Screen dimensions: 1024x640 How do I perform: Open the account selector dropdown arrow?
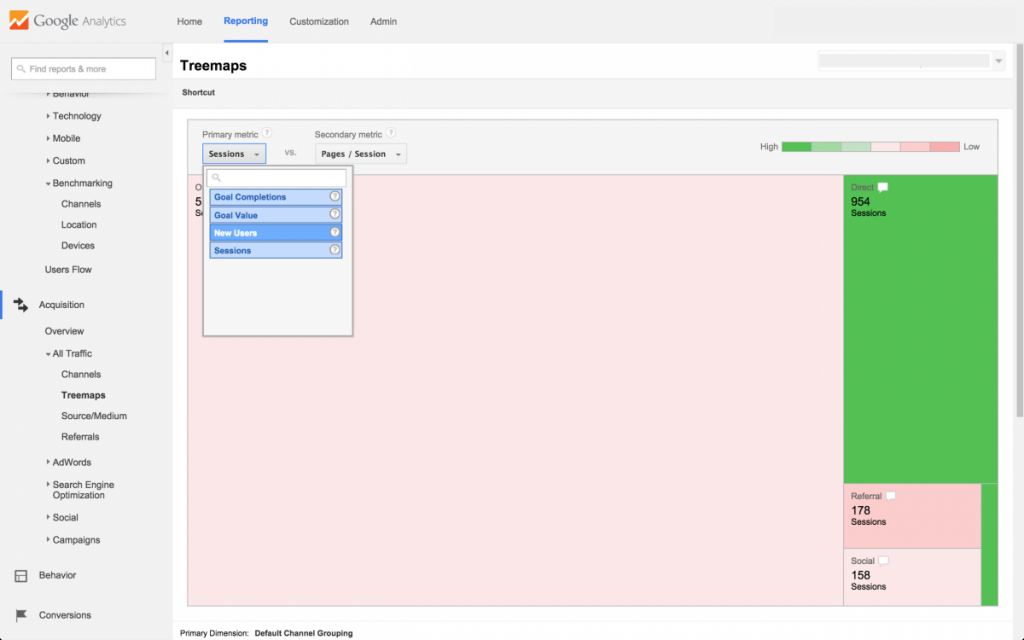point(999,61)
